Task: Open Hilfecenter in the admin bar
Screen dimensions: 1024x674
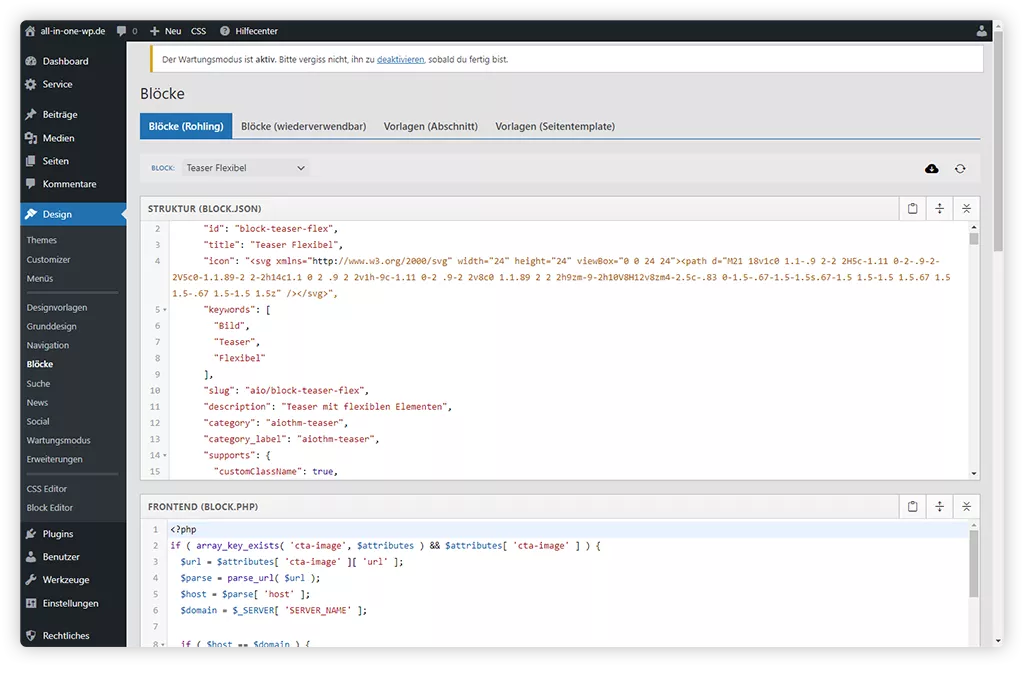Action: point(251,31)
